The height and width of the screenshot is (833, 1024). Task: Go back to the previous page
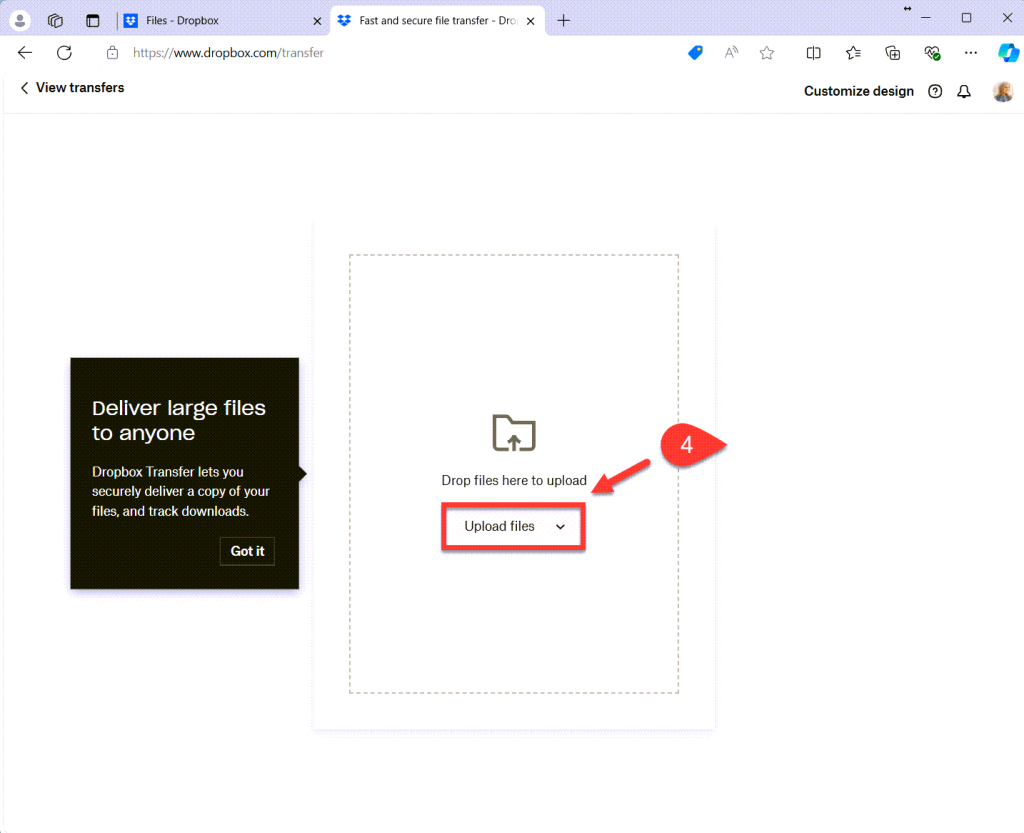(25, 53)
